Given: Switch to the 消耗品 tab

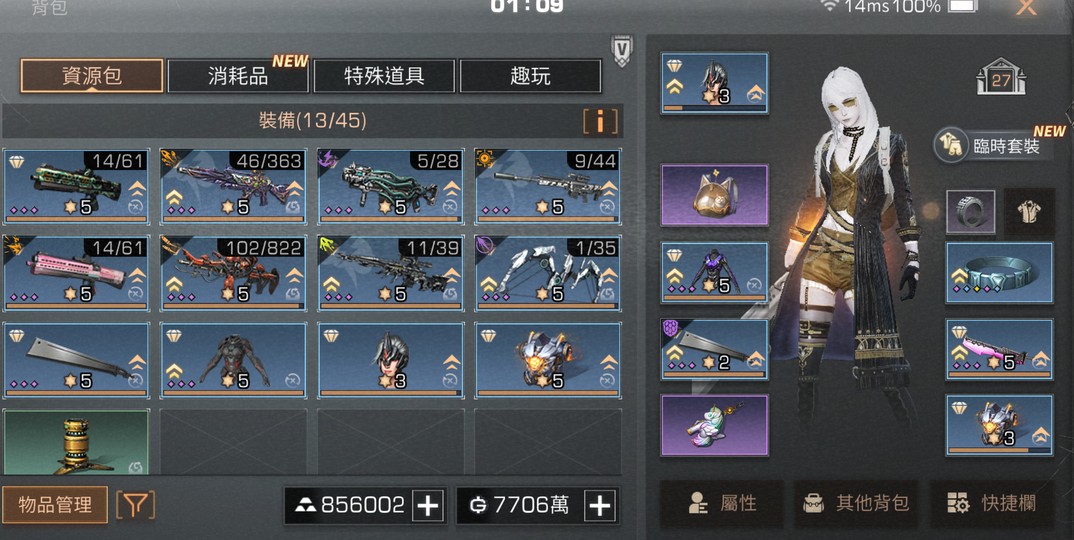Looking at the screenshot, I should click(x=238, y=76).
